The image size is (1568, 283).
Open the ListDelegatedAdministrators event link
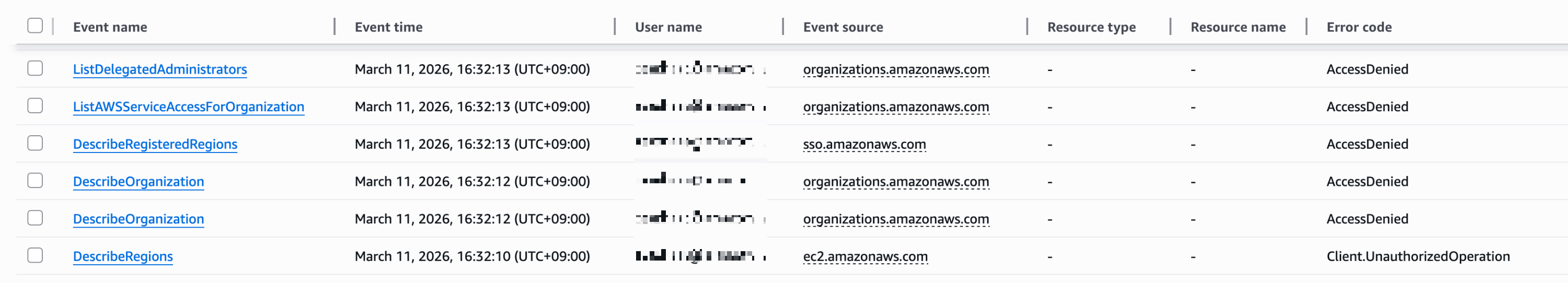(160, 69)
